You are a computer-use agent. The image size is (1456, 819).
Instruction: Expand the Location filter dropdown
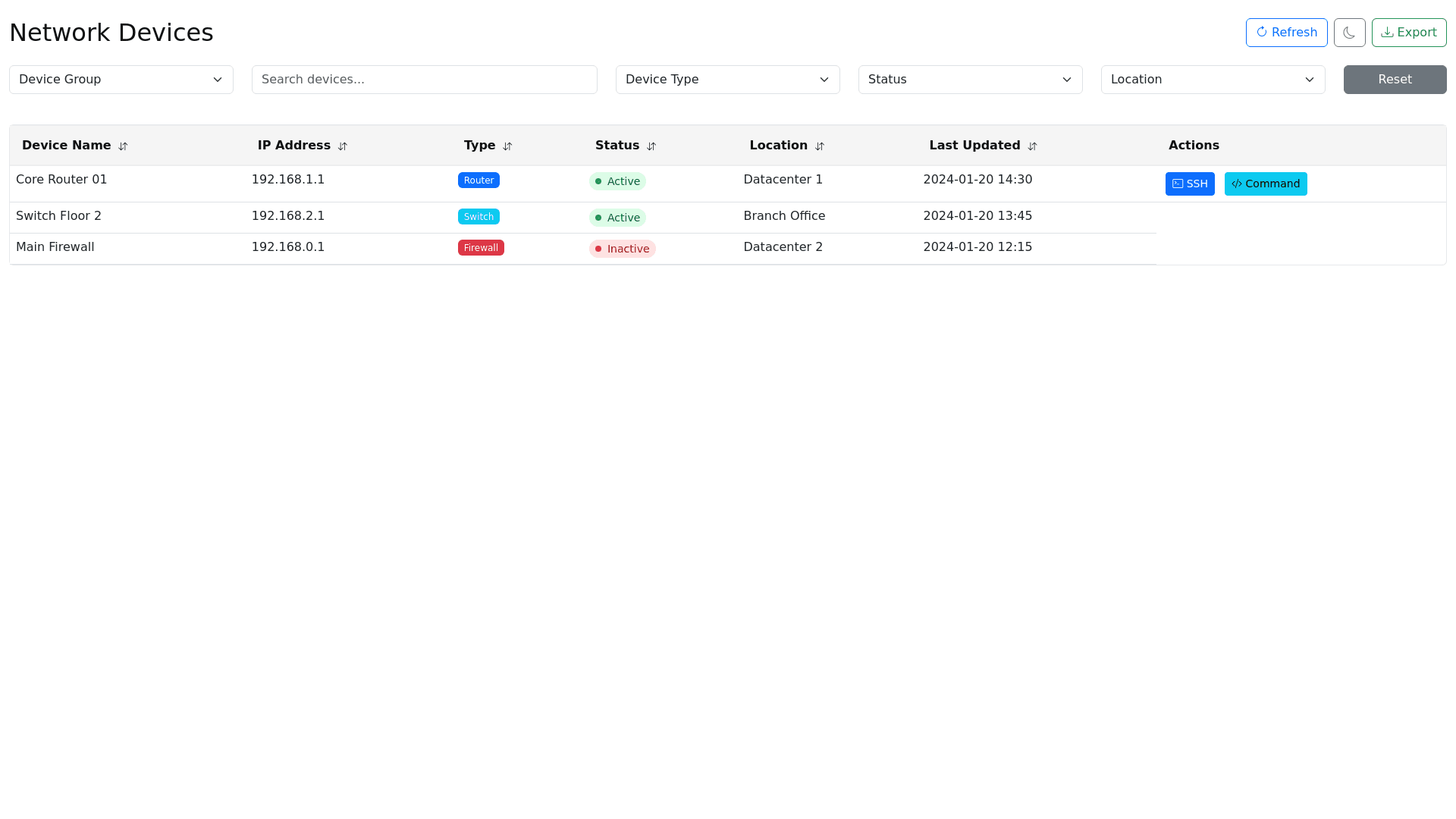[x=1213, y=80]
